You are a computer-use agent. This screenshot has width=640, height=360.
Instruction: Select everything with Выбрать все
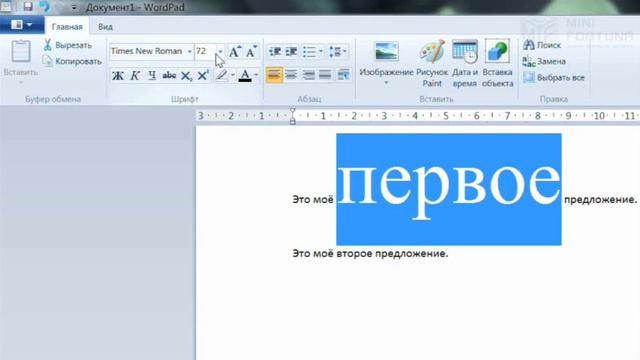554,77
